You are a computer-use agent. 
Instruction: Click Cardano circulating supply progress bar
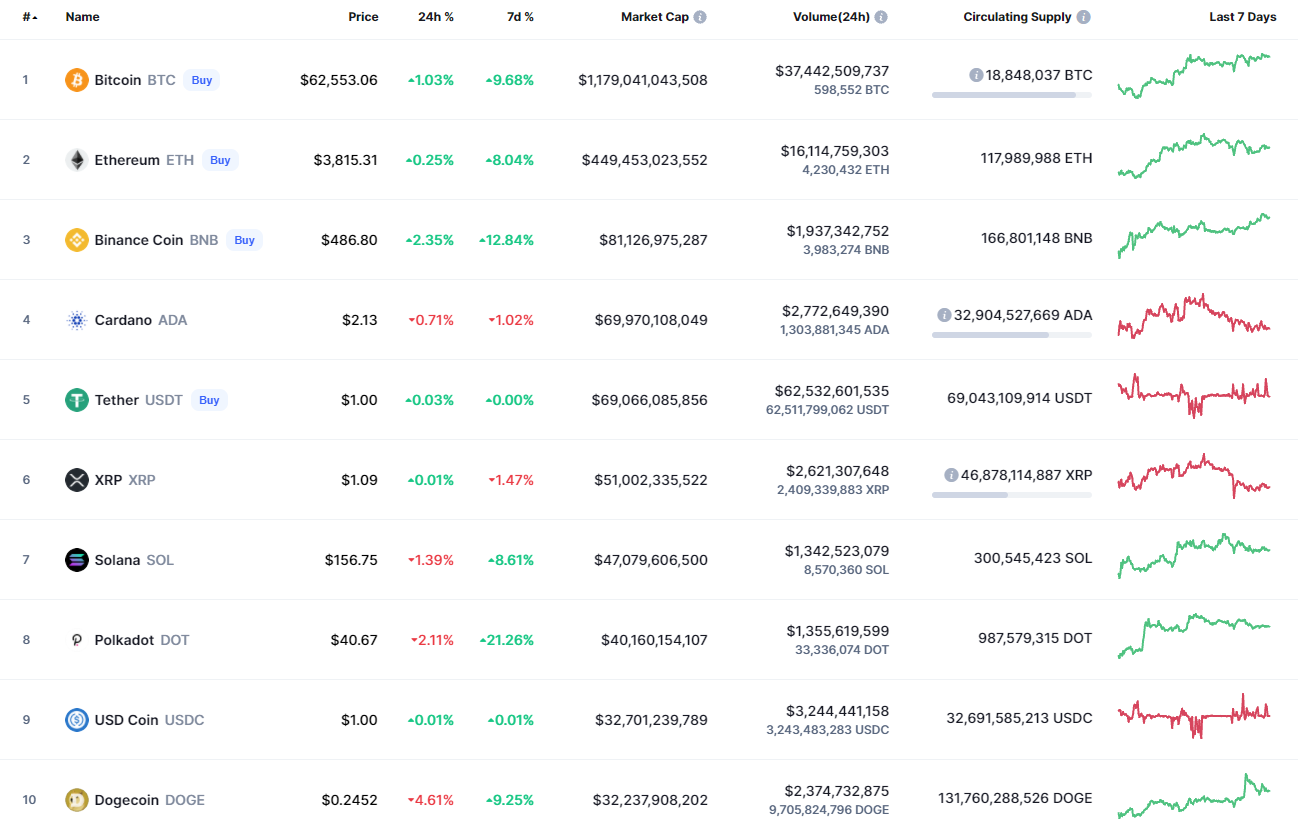(1012, 335)
